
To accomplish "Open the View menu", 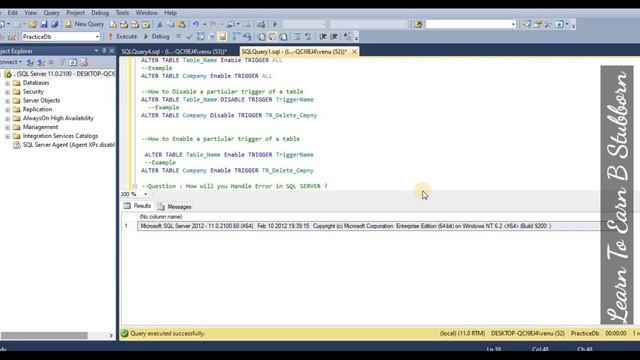I will [x=31, y=13].
